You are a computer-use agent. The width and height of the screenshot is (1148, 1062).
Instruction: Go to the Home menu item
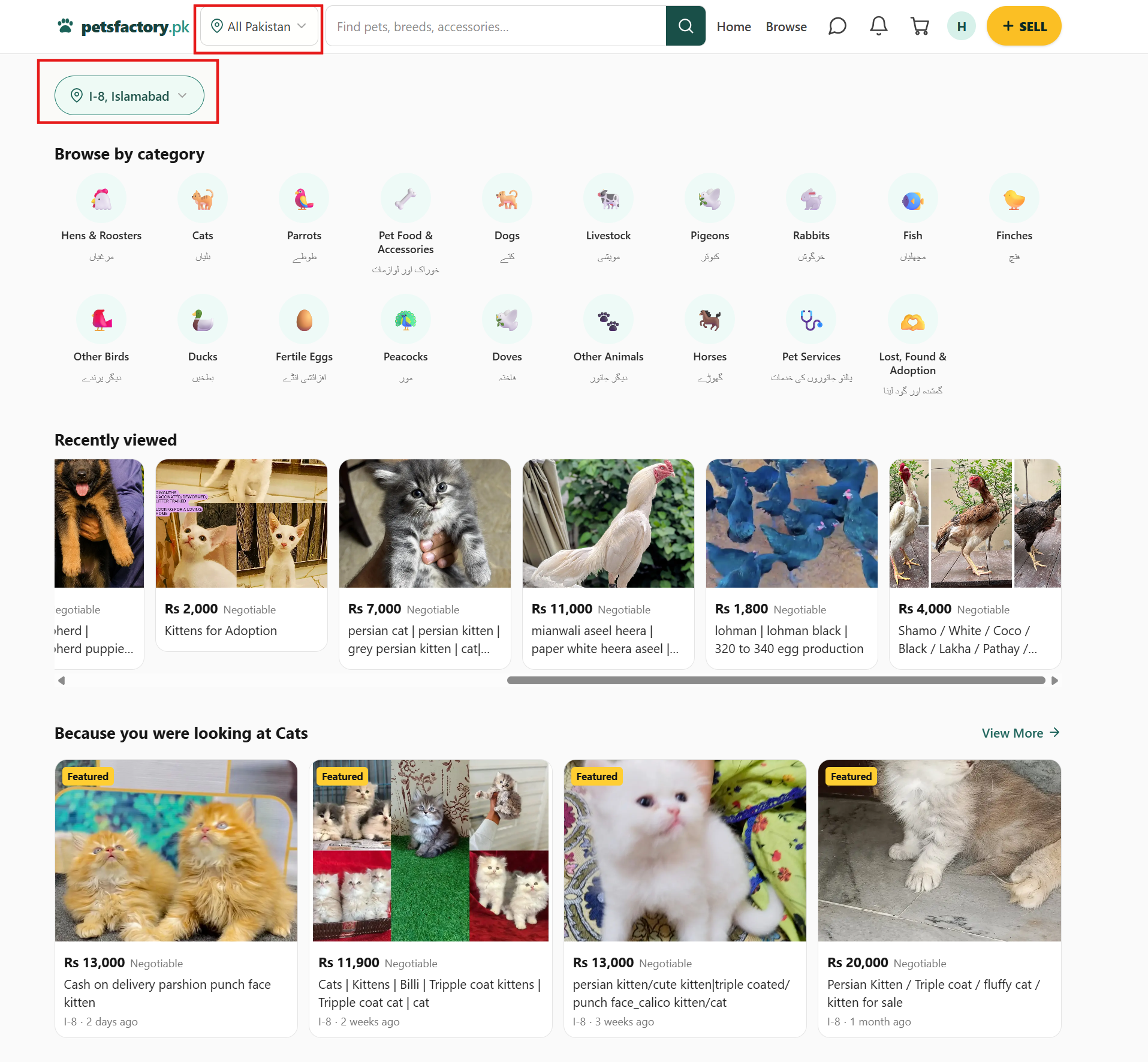click(734, 26)
